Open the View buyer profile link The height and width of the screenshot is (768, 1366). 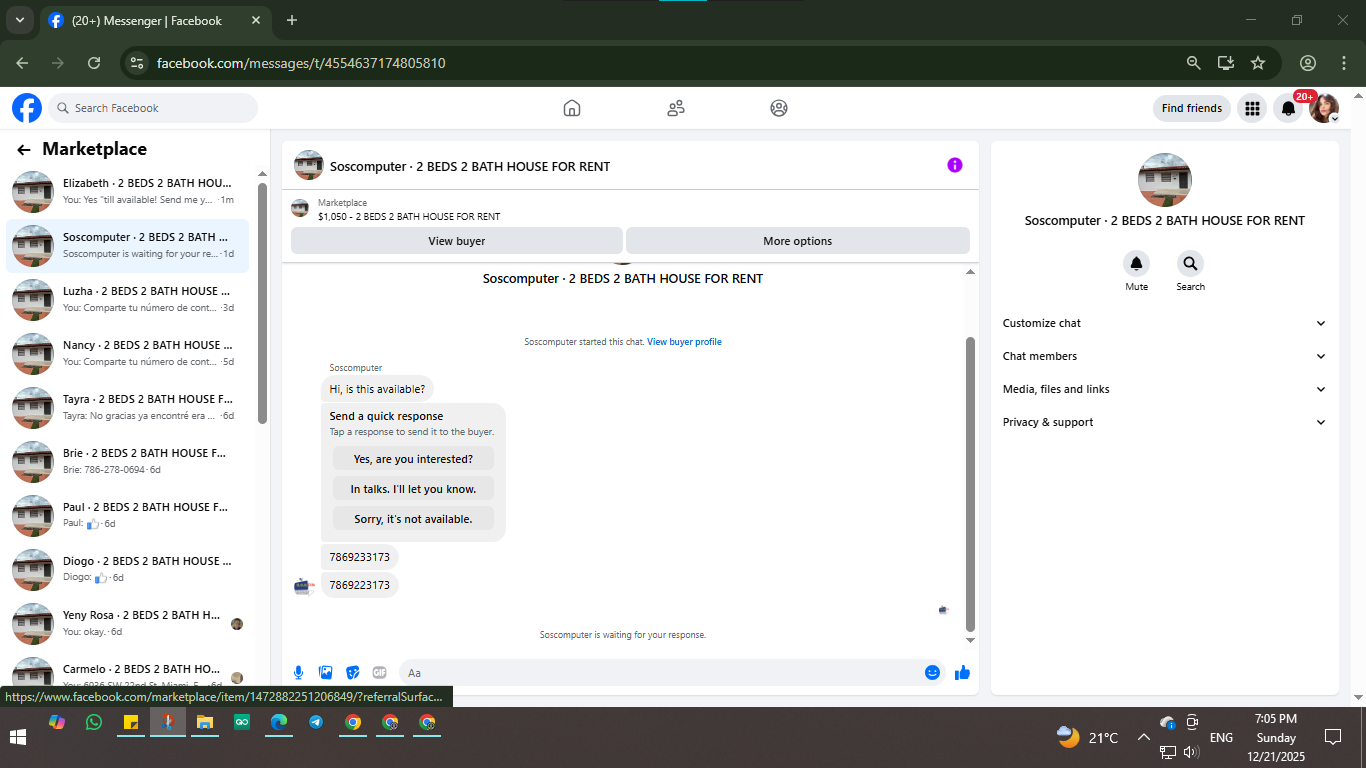[684, 342]
